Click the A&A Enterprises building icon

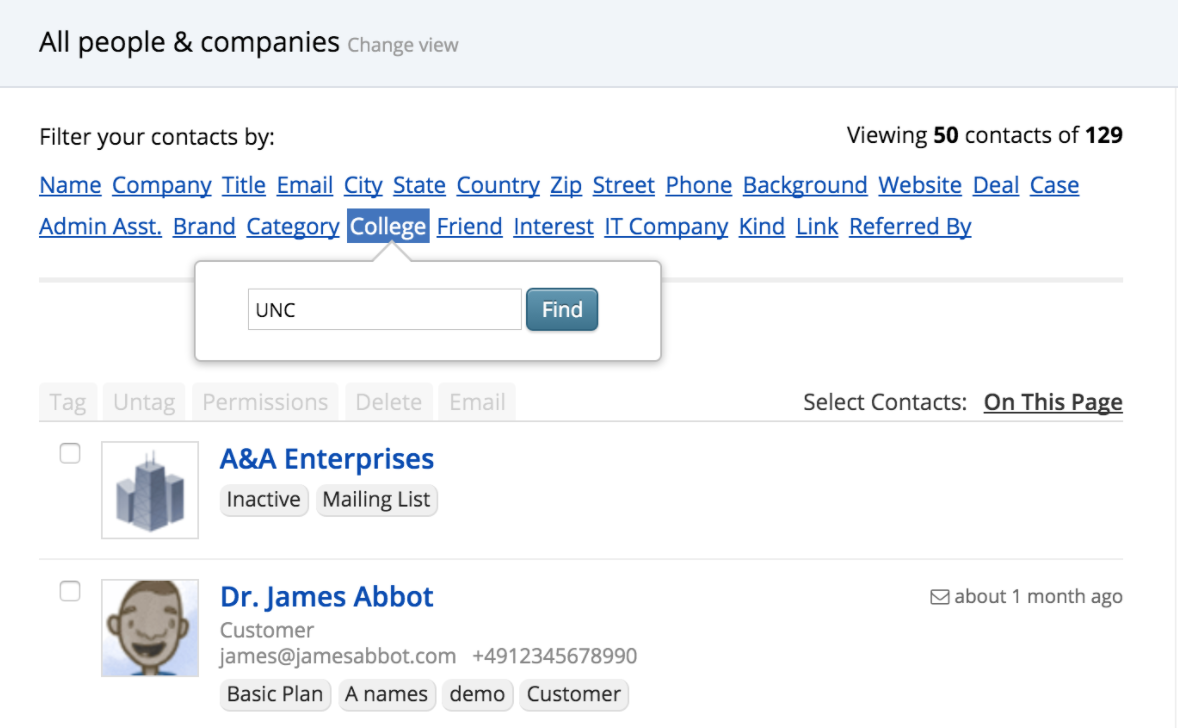[150, 490]
